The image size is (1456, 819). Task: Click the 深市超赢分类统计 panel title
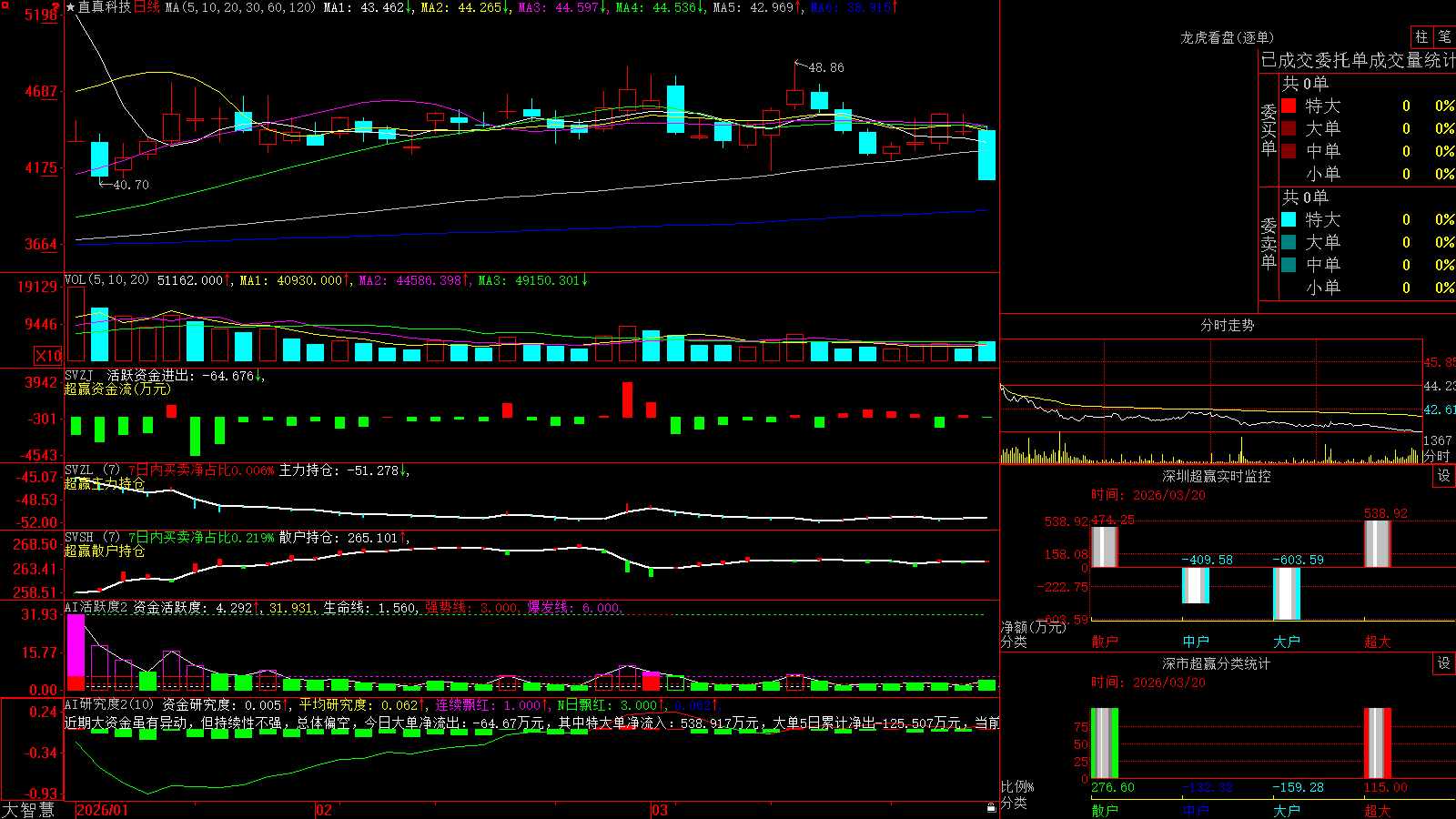coord(1216,663)
